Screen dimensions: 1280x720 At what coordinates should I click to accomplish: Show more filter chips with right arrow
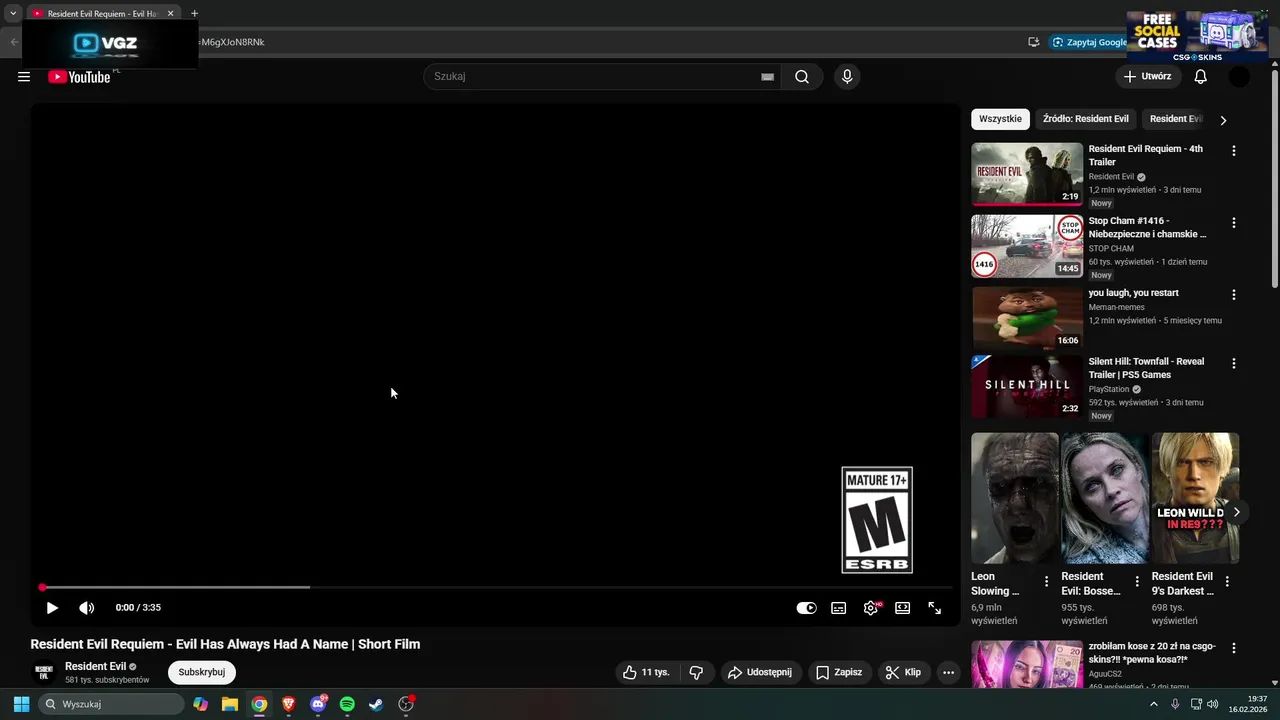coord(1223,120)
